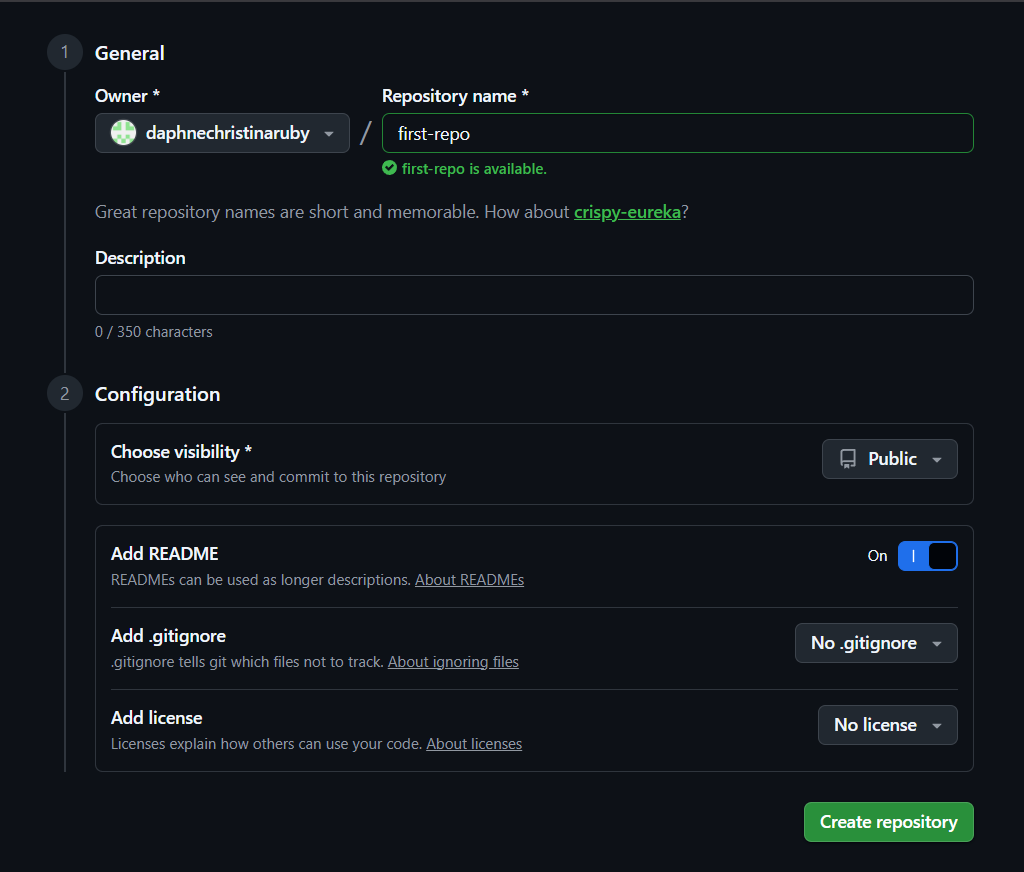Click the step 2 Configuration circle marker
The image size is (1024, 872).
click(x=65, y=394)
